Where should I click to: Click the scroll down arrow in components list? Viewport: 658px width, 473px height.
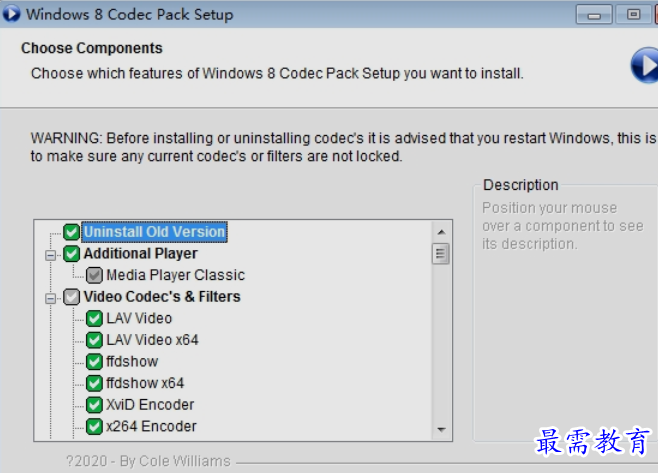click(441, 429)
